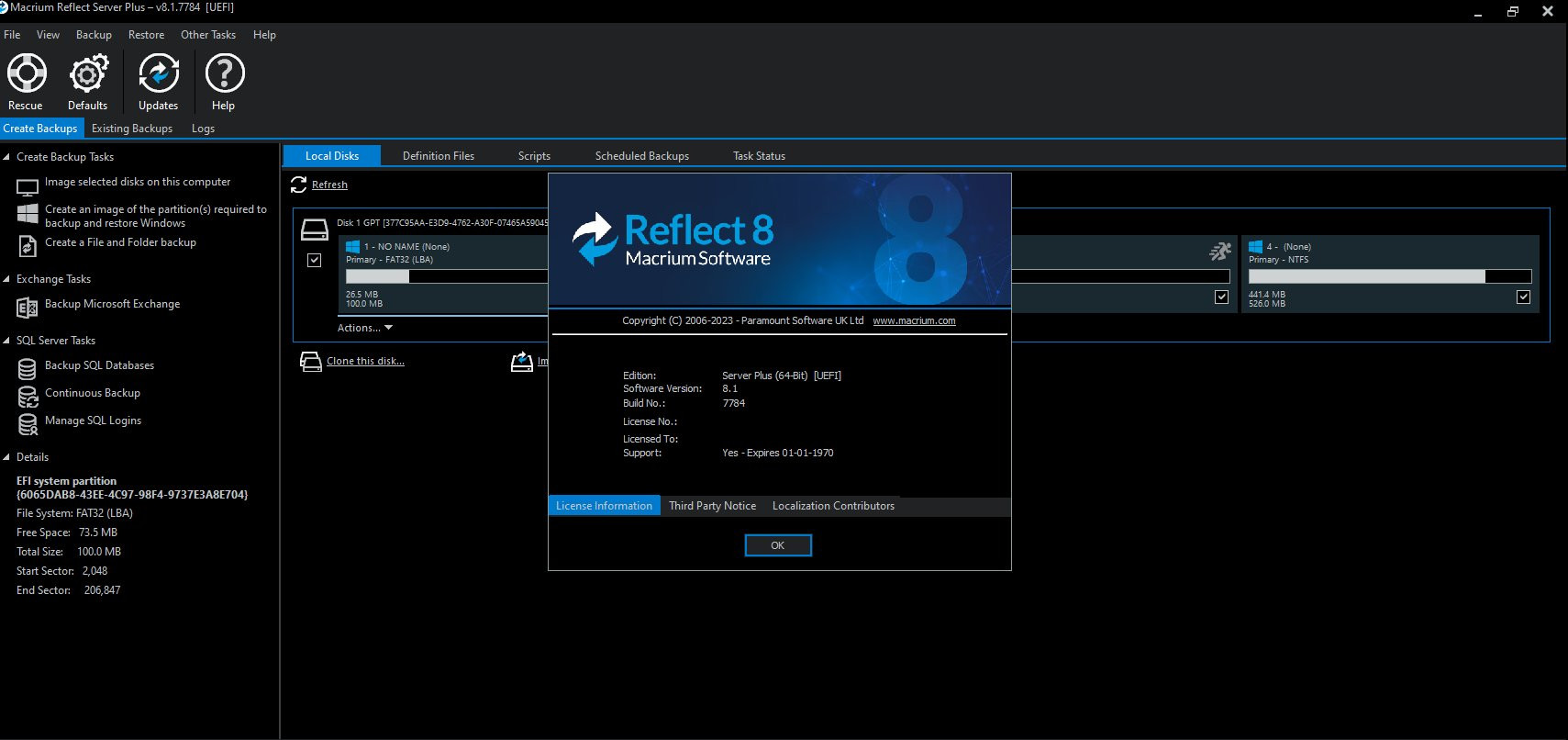Viewport: 1568px width, 740px height.
Task: Click the running figure icon beside partition 4
Action: pyautogui.click(x=1219, y=250)
